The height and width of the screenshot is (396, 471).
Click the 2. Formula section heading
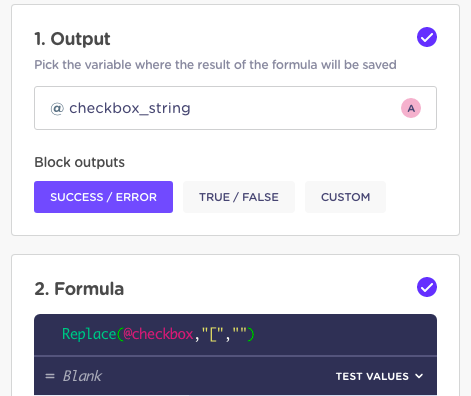pyautogui.click(x=79, y=289)
